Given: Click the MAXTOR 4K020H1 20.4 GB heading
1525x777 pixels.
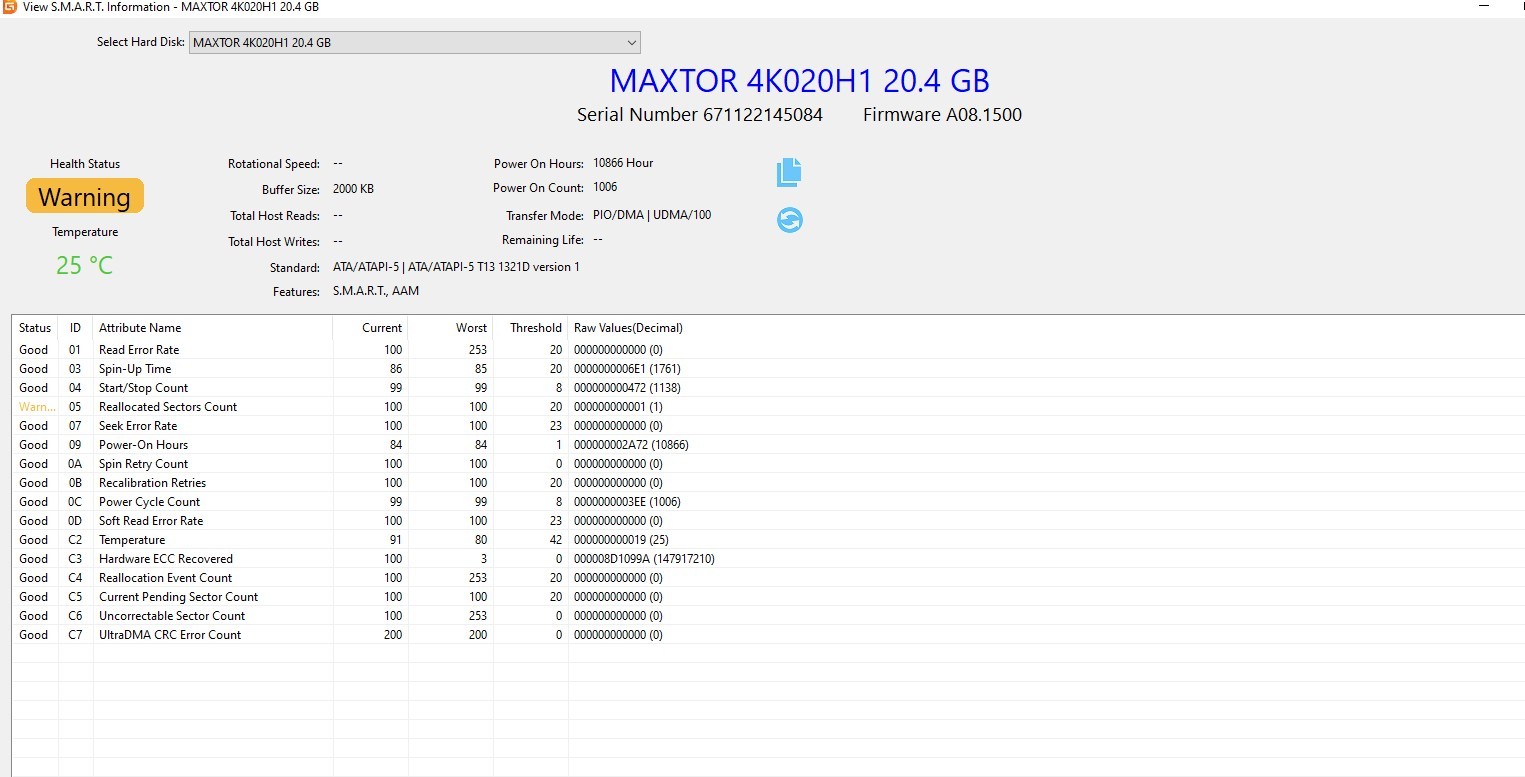Looking at the screenshot, I should [799, 81].
